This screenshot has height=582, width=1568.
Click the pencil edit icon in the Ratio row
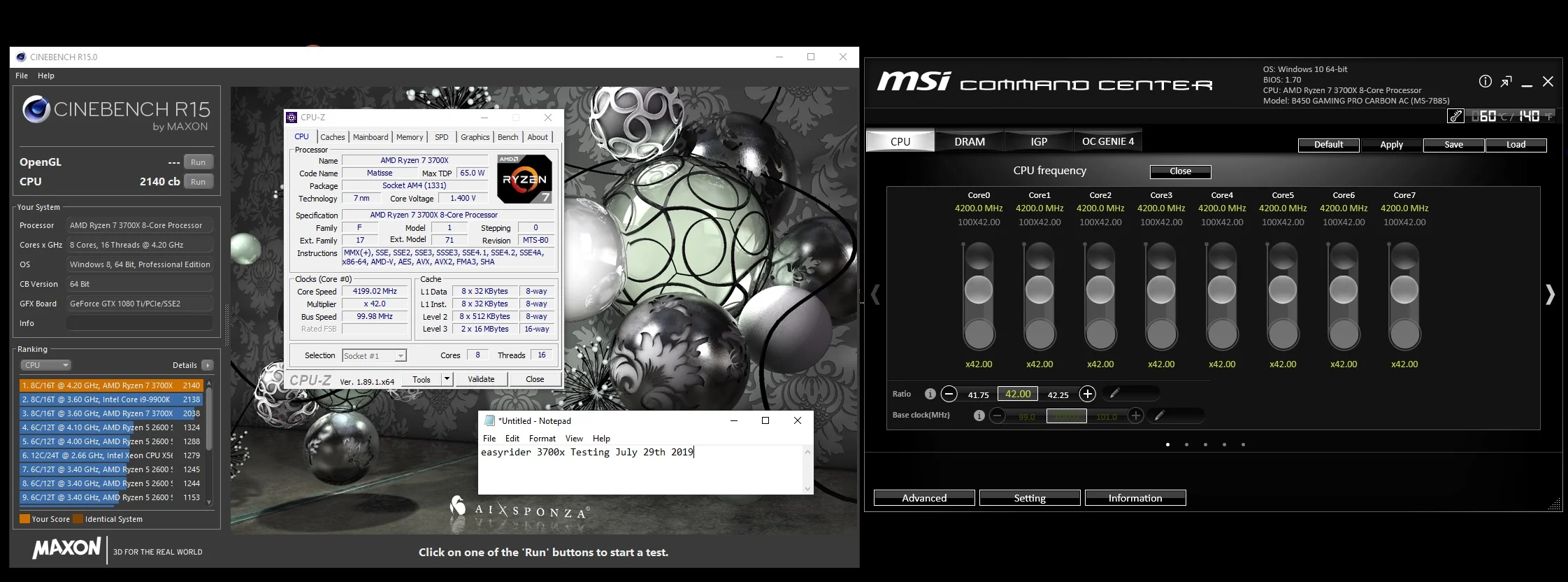tap(1115, 394)
